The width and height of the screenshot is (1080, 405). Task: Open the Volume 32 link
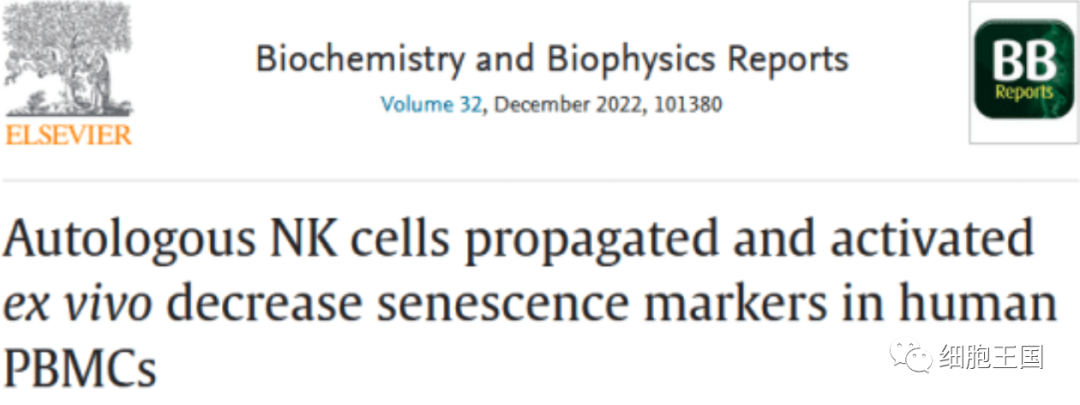pyautogui.click(x=431, y=103)
